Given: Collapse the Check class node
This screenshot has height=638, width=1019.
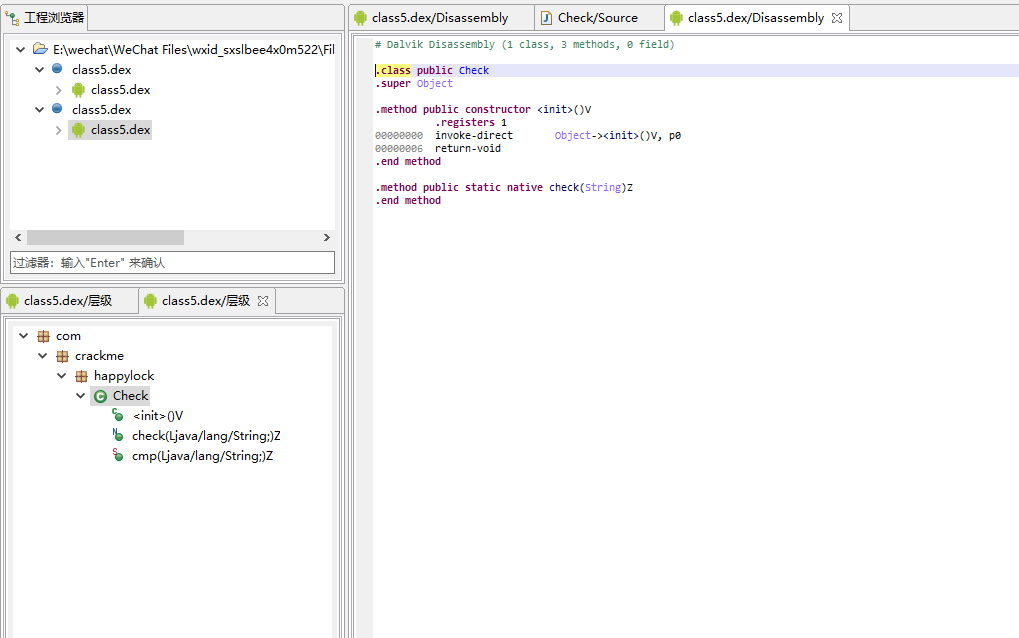Looking at the screenshot, I should (x=81, y=396).
